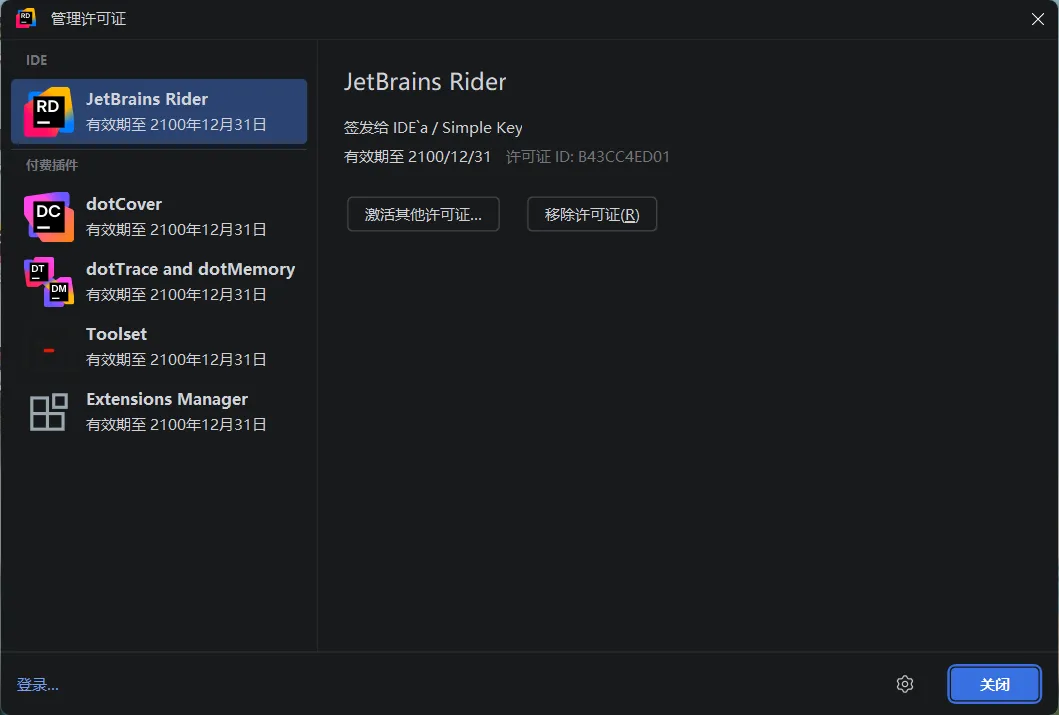Select the Toolset license entry
The height and width of the screenshot is (715, 1059).
pos(160,347)
